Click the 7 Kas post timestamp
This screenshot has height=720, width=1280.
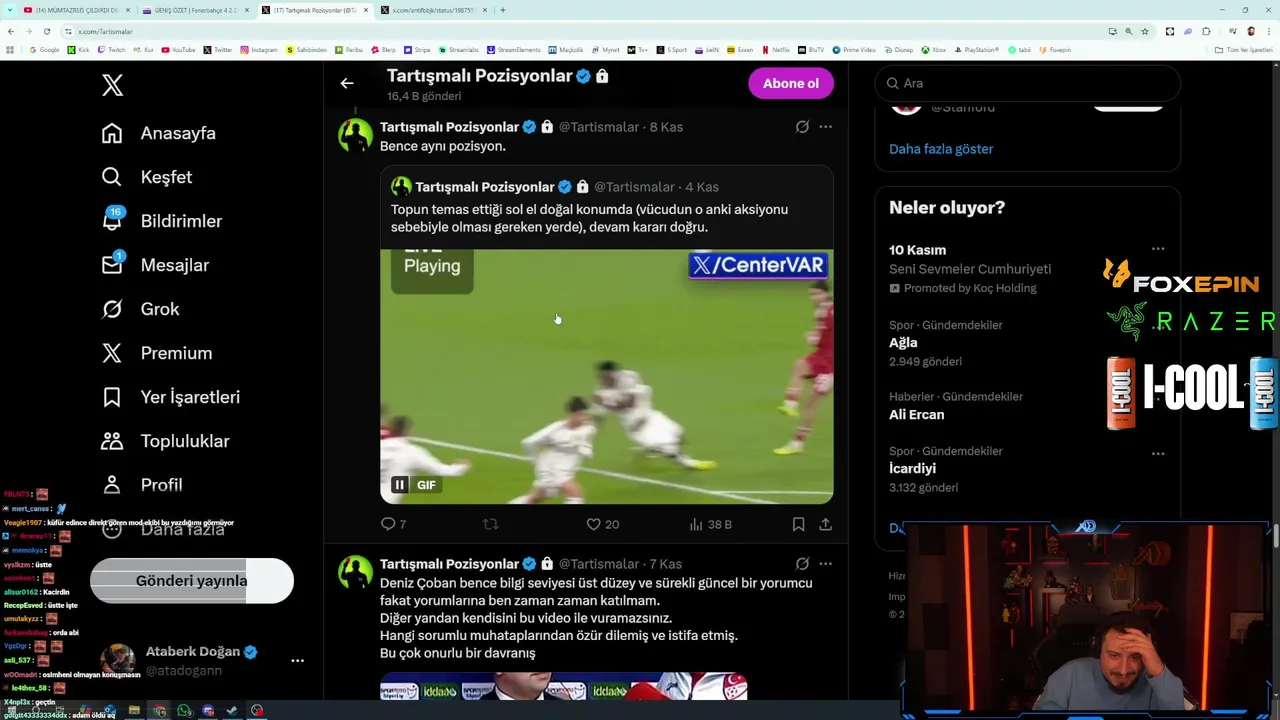666,564
